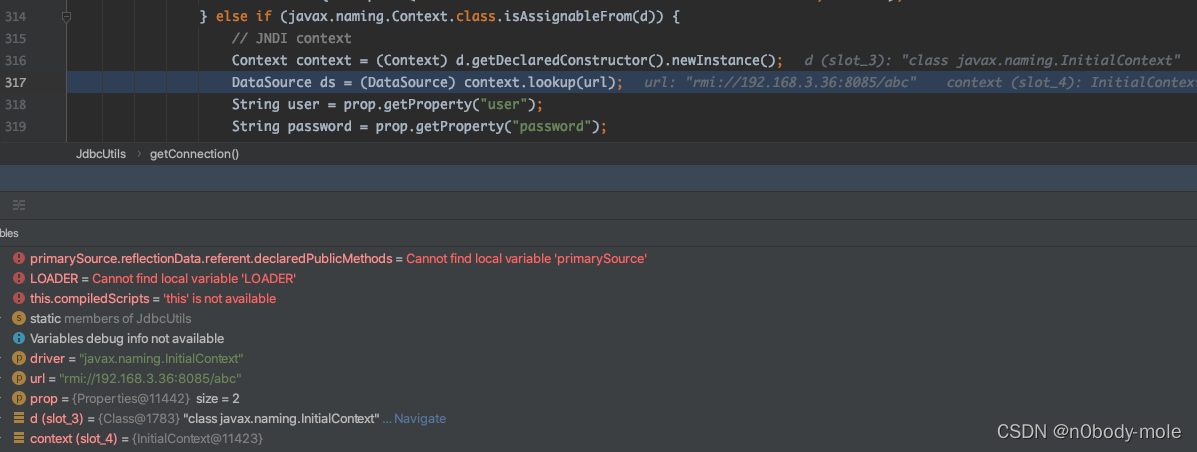This screenshot has height=452, width=1197.
Task: Click the parameter icon beside prop variable
Action: (19, 399)
